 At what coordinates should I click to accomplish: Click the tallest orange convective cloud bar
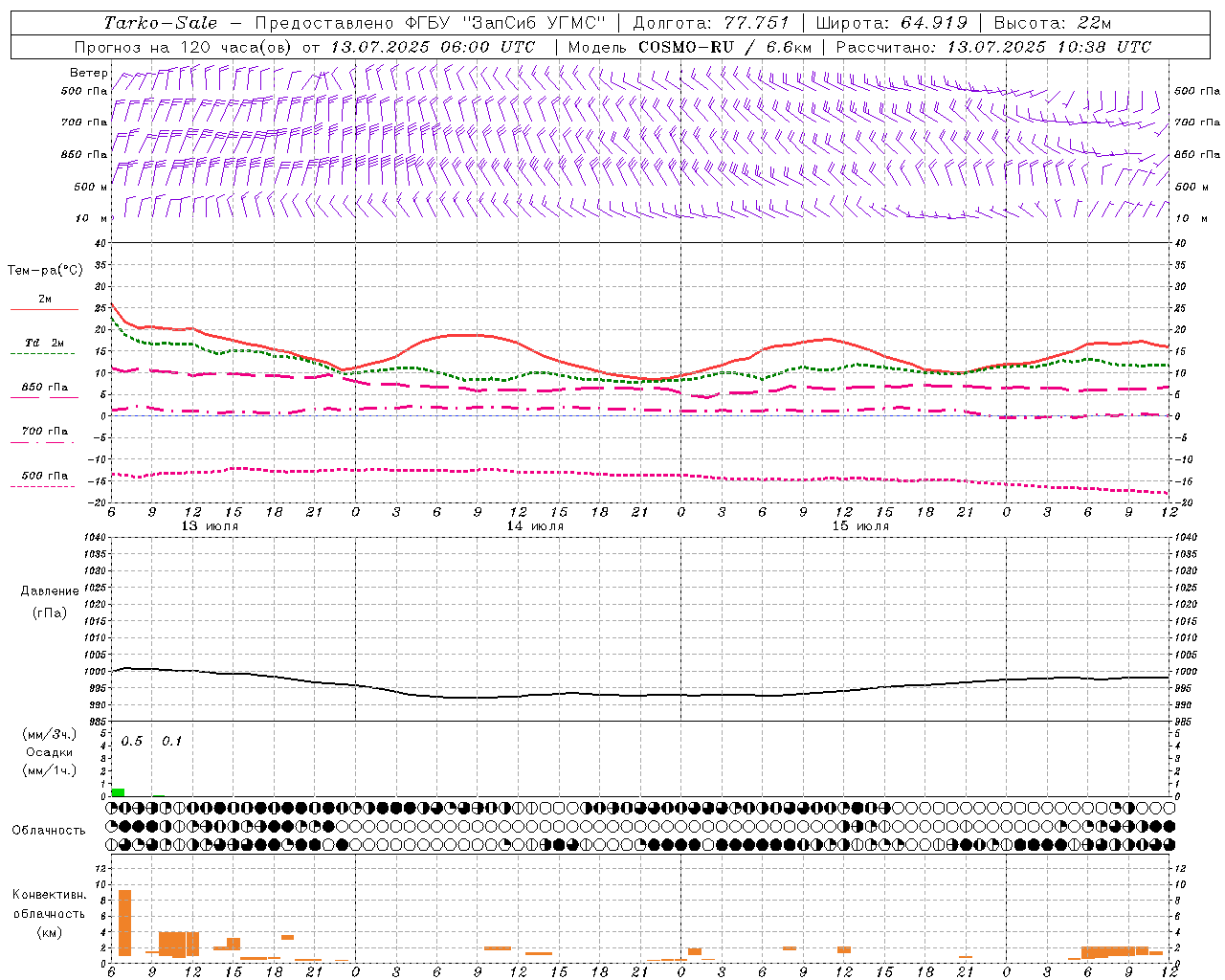(x=124, y=923)
